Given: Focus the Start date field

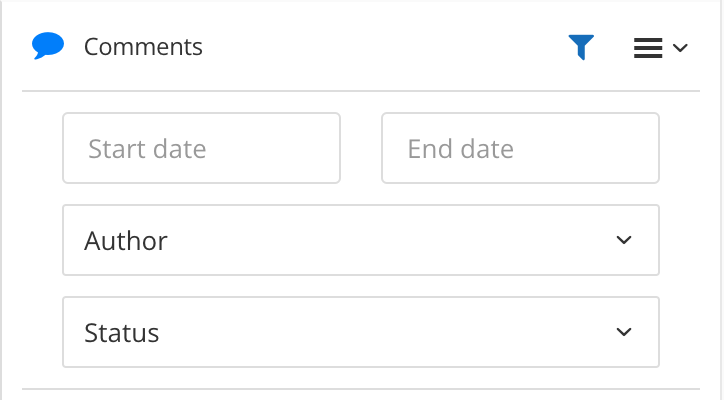Looking at the screenshot, I should [x=201, y=148].
